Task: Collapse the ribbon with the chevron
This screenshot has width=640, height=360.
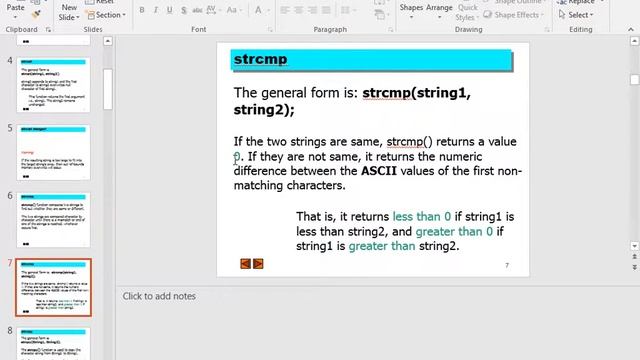Action: click(x=631, y=29)
